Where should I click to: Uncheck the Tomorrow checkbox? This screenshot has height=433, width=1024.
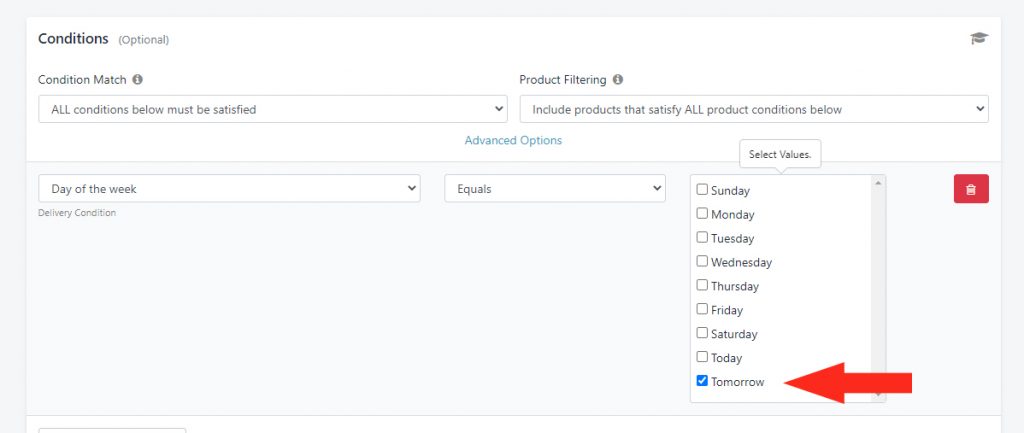(x=702, y=381)
